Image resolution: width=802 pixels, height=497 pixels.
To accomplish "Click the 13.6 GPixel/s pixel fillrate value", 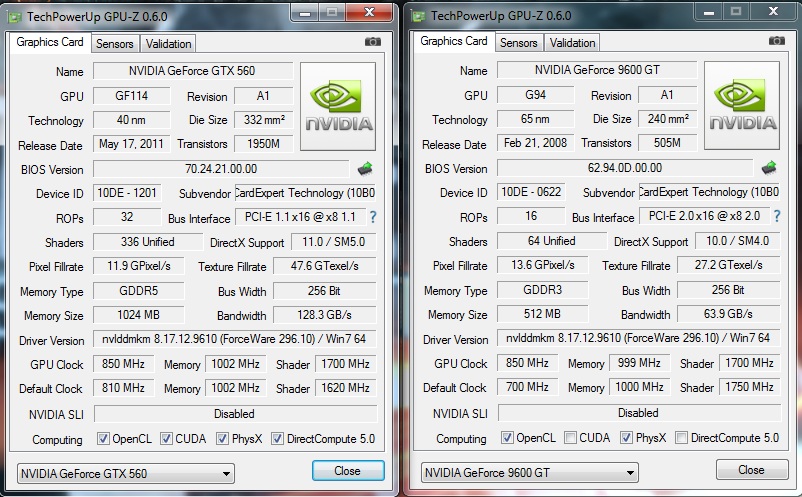I will [543, 265].
